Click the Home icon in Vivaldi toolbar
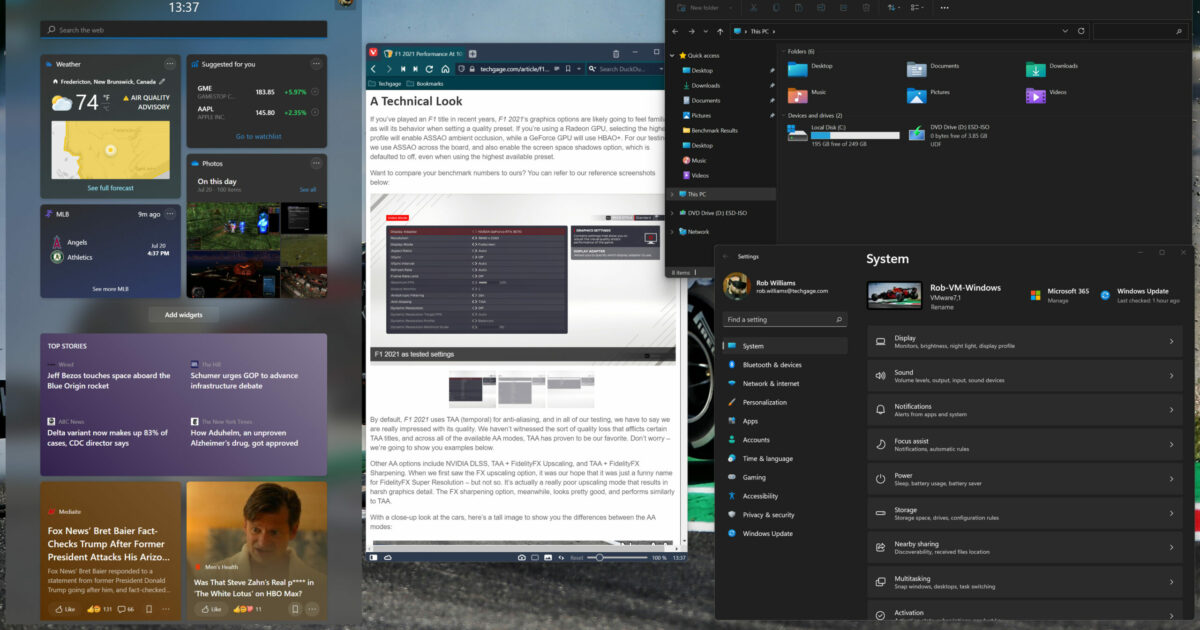The width and height of the screenshot is (1200, 630). point(446,67)
